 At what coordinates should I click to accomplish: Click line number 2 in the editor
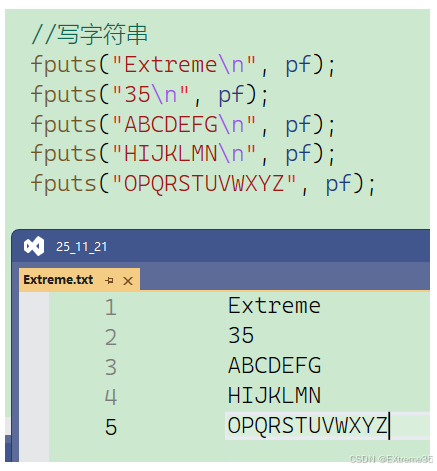(111, 337)
